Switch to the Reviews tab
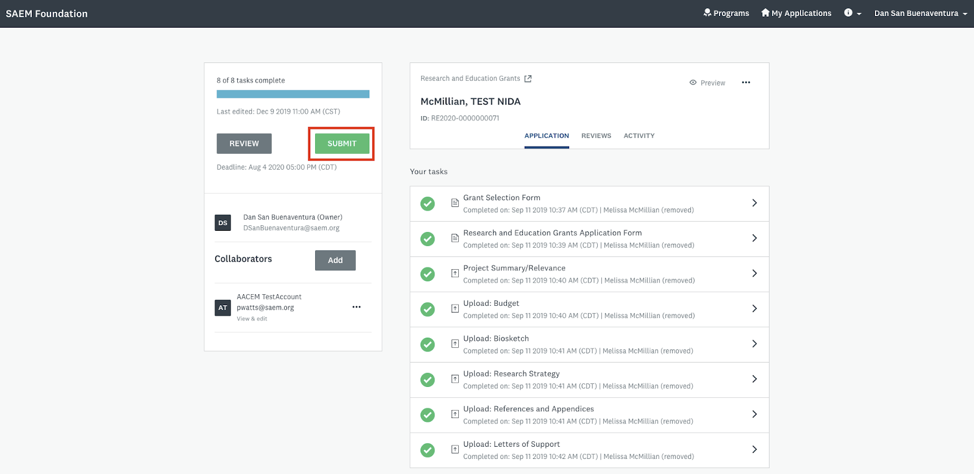This screenshot has height=474, width=974. pyautogui.click(x=596, y=136)
